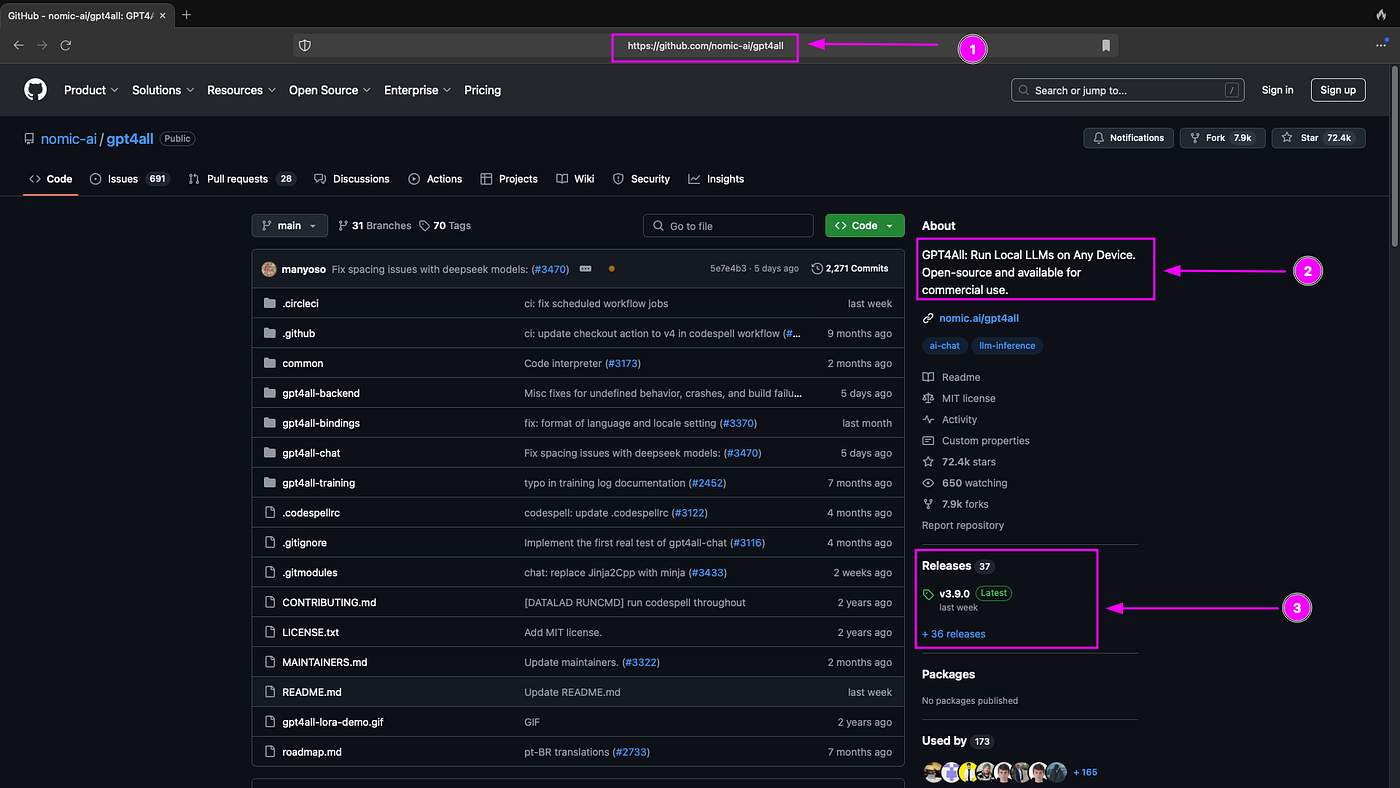View the 70 Tags link
1400x788 pixels.
(x=445, y=226)
